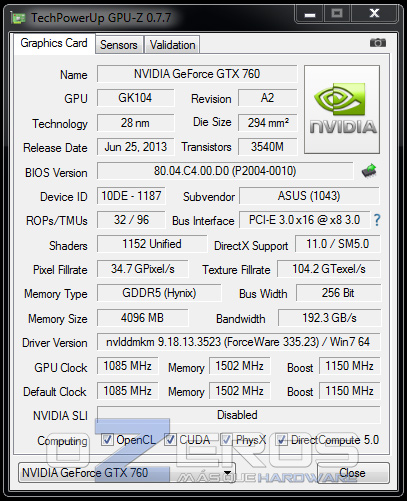The image size is (407, 501).
Task: Click the BIOS Version label
Action: [56, 173]
